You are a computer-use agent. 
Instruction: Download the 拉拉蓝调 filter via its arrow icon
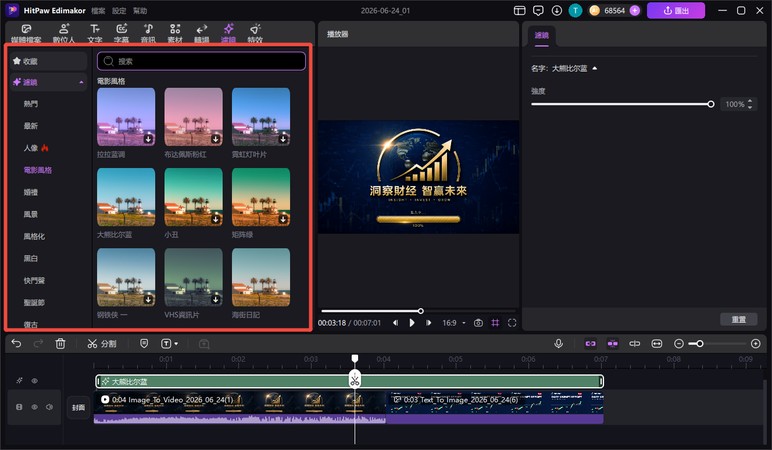pyautogui.click(x=148, y=139)
